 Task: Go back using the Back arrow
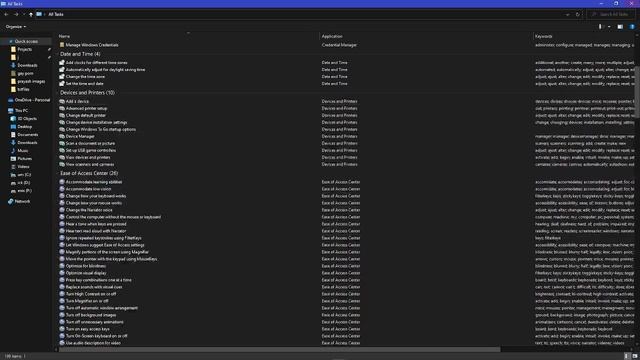pos(7,14)
